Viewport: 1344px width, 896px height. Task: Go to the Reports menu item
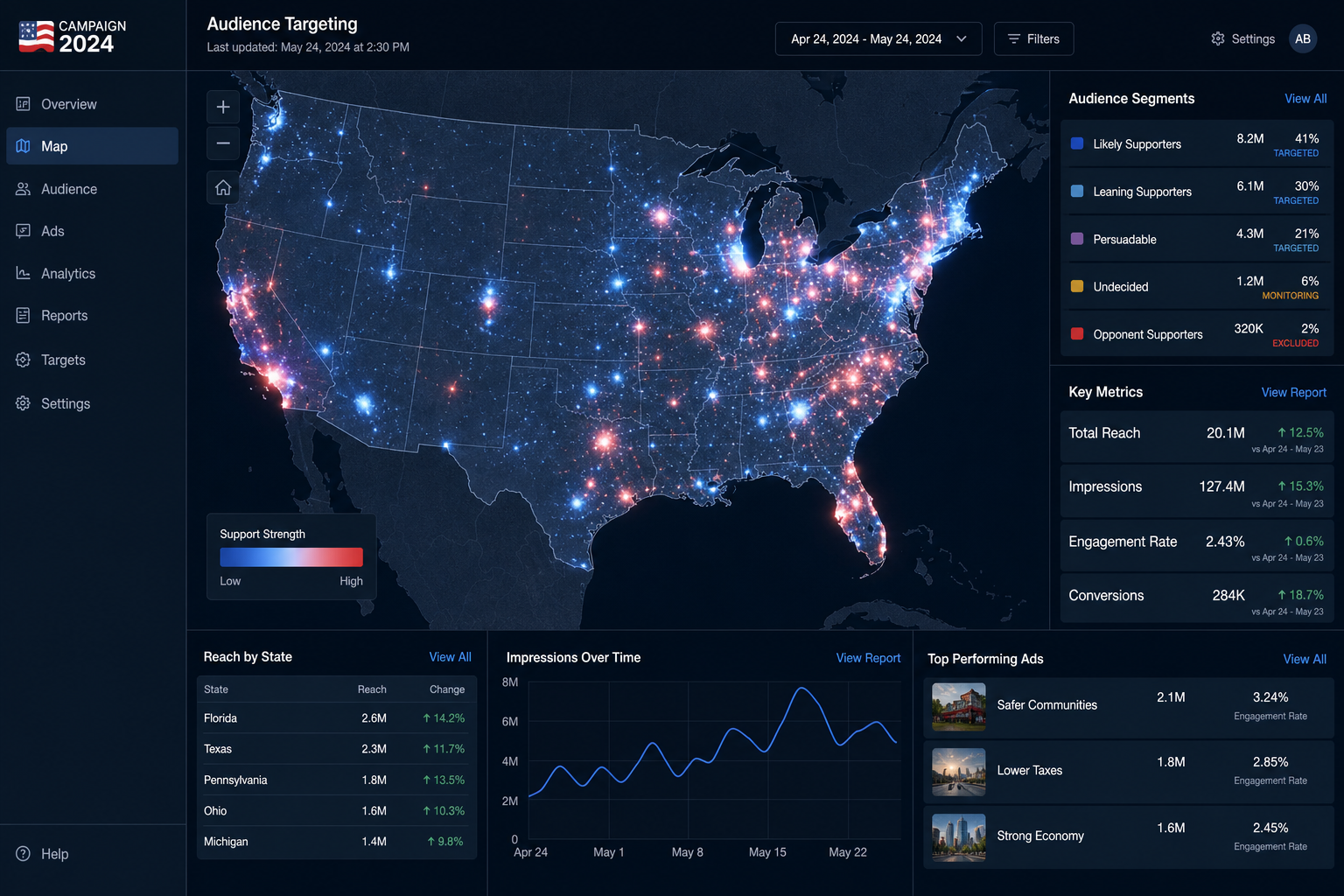[92, 315]
